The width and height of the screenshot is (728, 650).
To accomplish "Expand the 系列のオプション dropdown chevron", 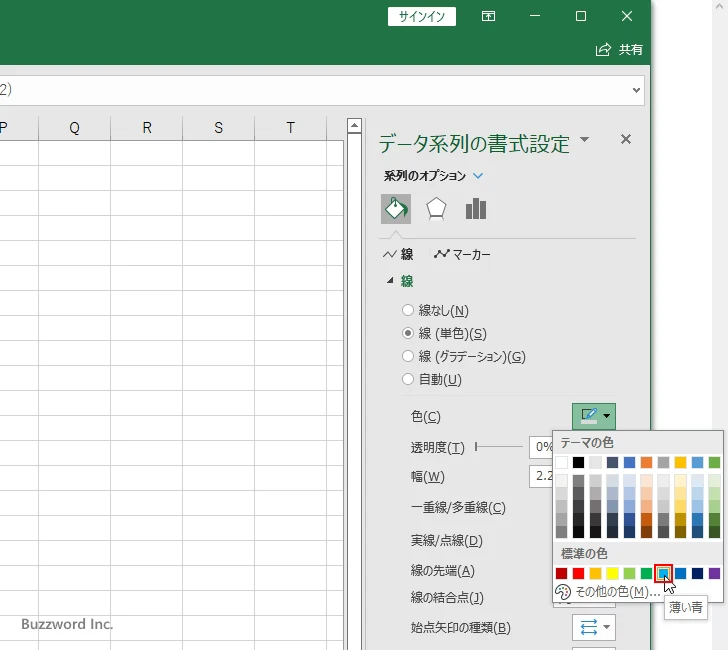I will 478,176.
